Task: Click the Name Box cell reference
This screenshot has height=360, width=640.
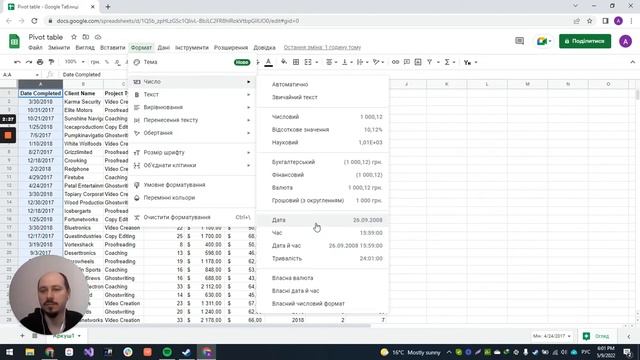Action: (x=20, y=75)
